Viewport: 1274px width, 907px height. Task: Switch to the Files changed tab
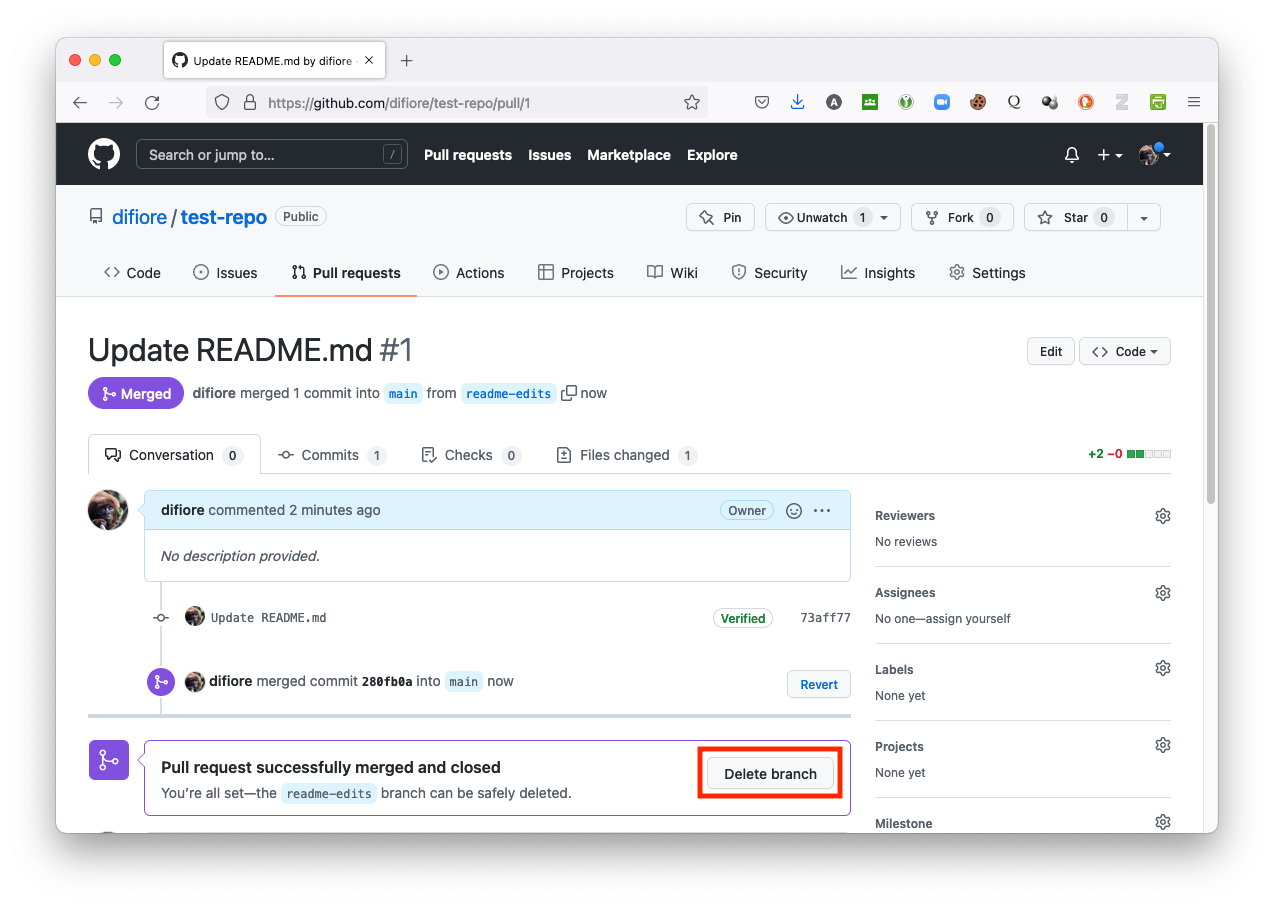click(x=625, y=455)
